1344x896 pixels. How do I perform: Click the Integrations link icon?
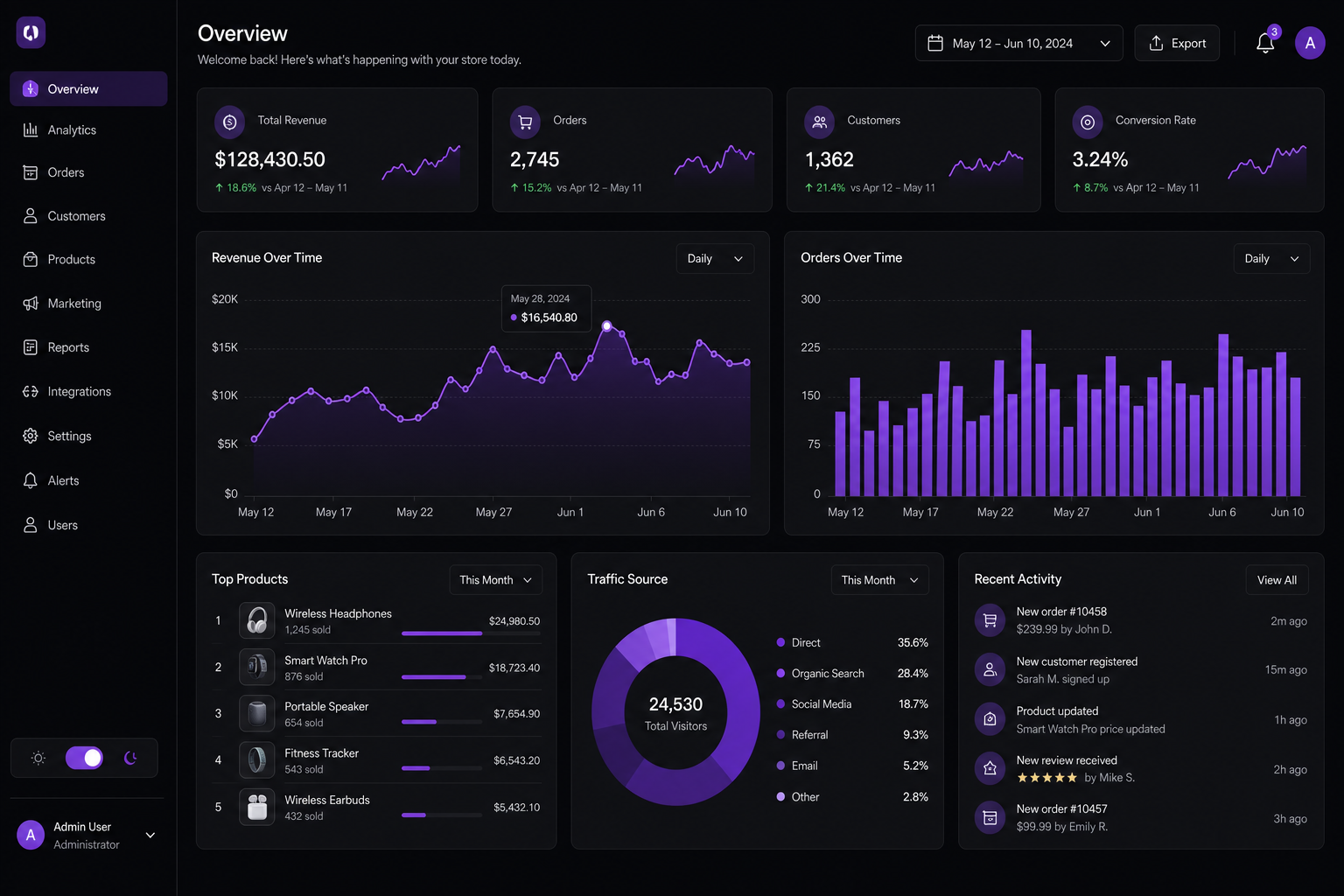tap(31, 391)
